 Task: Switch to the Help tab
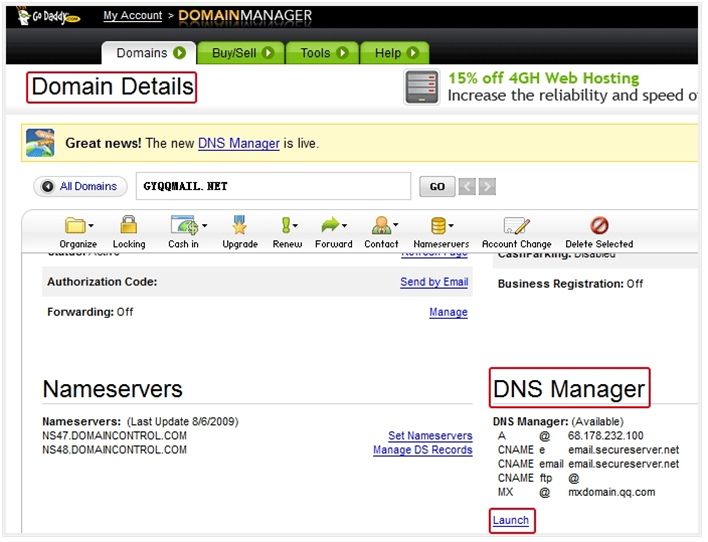pyautogui.click(x=395, y=53)
